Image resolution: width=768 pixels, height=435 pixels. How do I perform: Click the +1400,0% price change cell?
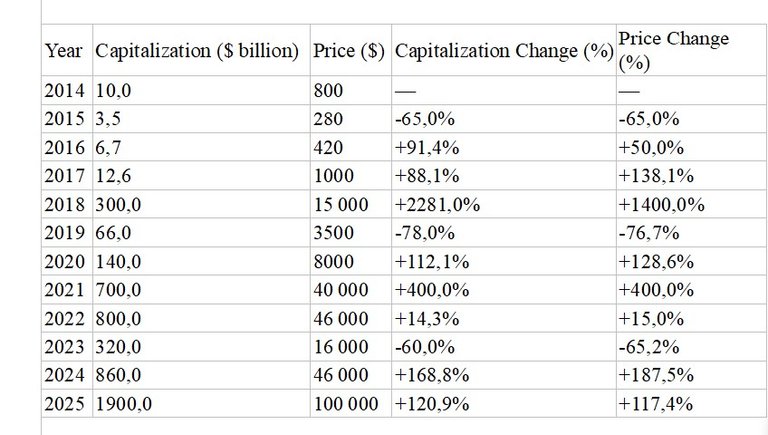[x=692, y=204]
